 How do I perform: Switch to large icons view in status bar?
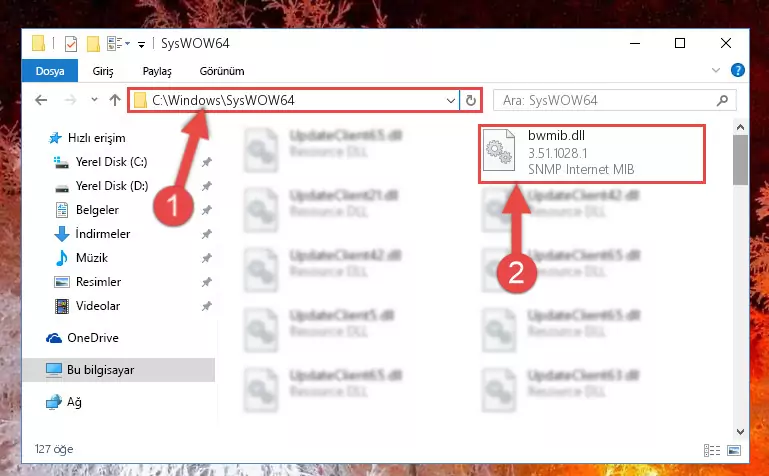pyautogui.click(x=734, y=450)
